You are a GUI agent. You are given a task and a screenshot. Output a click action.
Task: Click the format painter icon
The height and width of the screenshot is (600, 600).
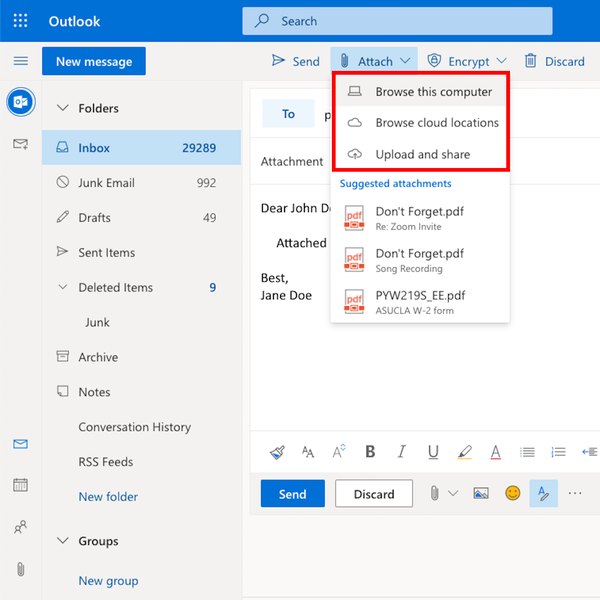[277, 452]
